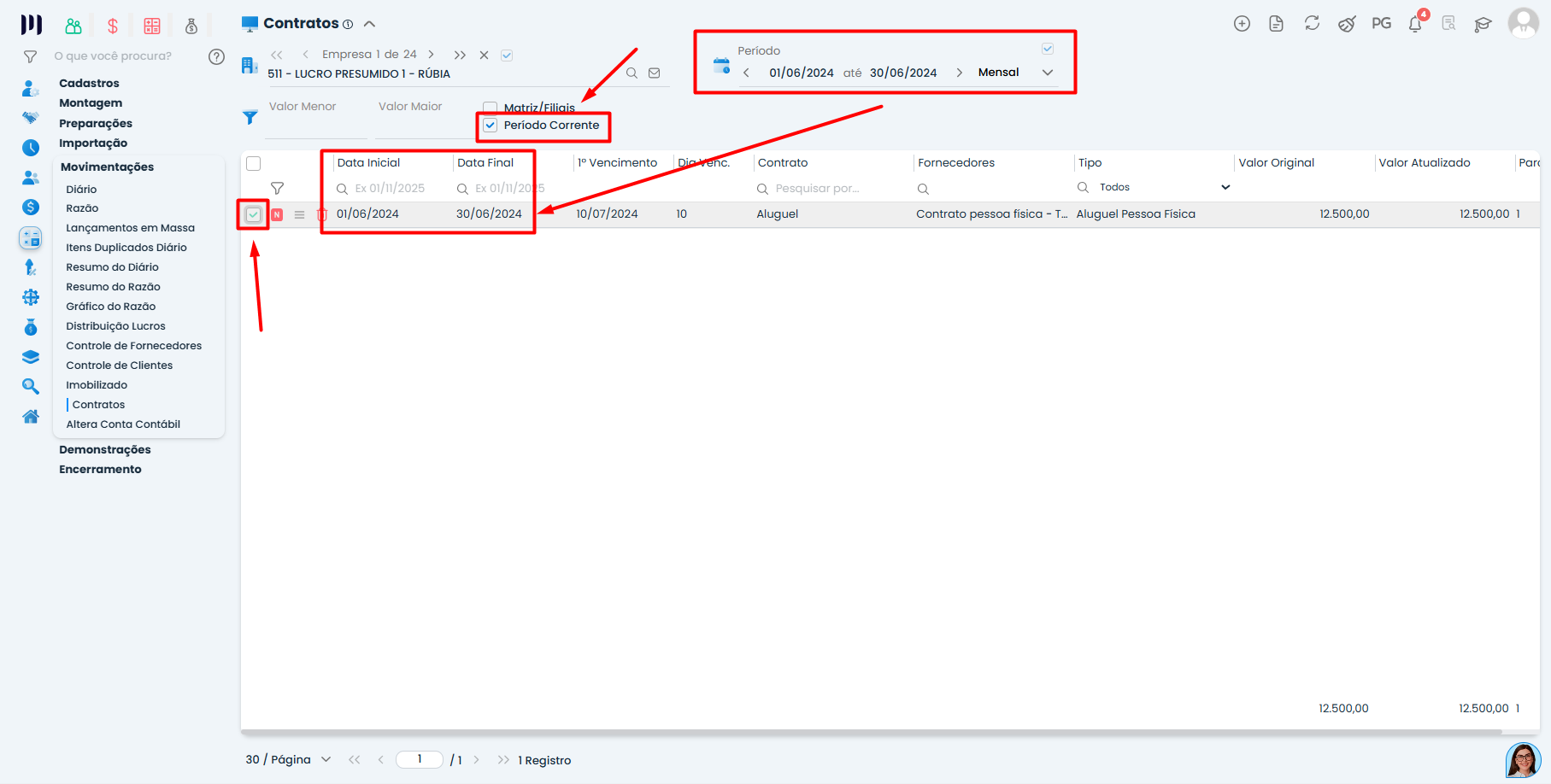The height and width of the screenshot is (784, 1551).
Task: Toggle the Período Corrente checkbox
Action: pyautogui.click(x=491, y=126)
